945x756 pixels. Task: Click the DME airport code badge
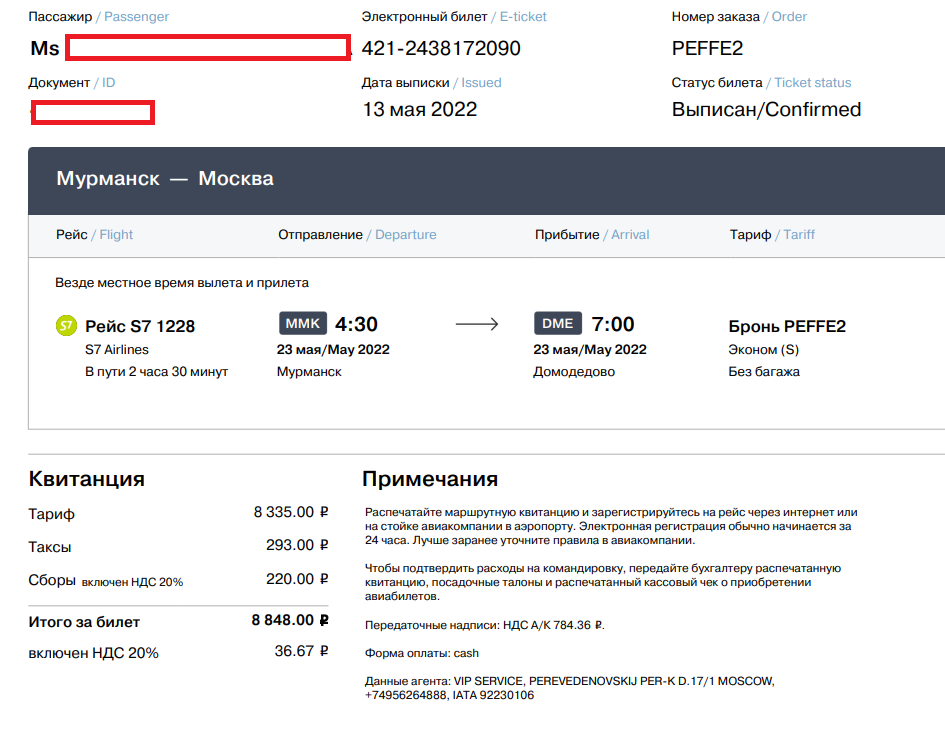pos(557,323)
